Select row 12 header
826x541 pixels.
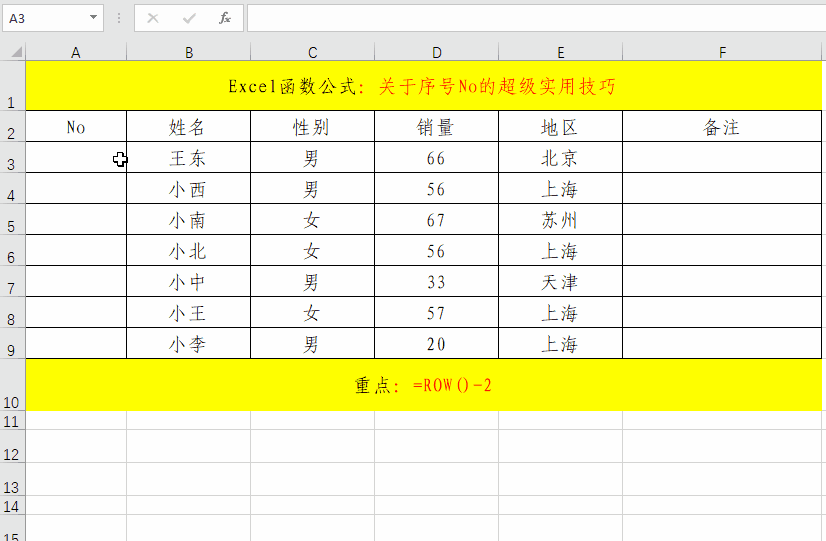pyautogui.click(x=12, y=447)
